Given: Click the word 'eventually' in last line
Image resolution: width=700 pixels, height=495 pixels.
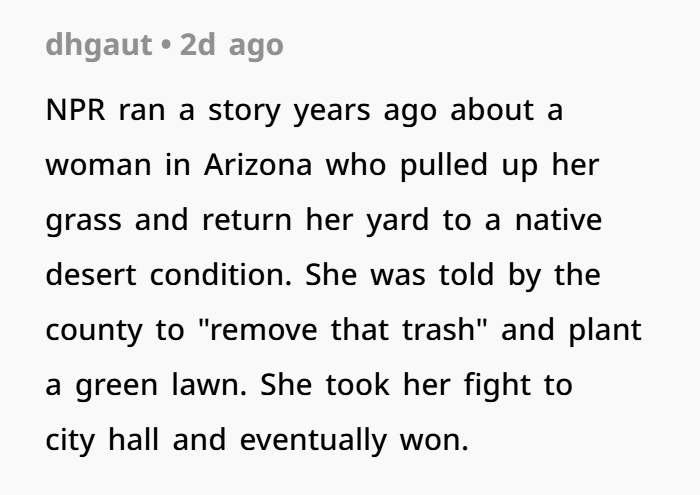Looking at the screenshot, I should (313, 441).
